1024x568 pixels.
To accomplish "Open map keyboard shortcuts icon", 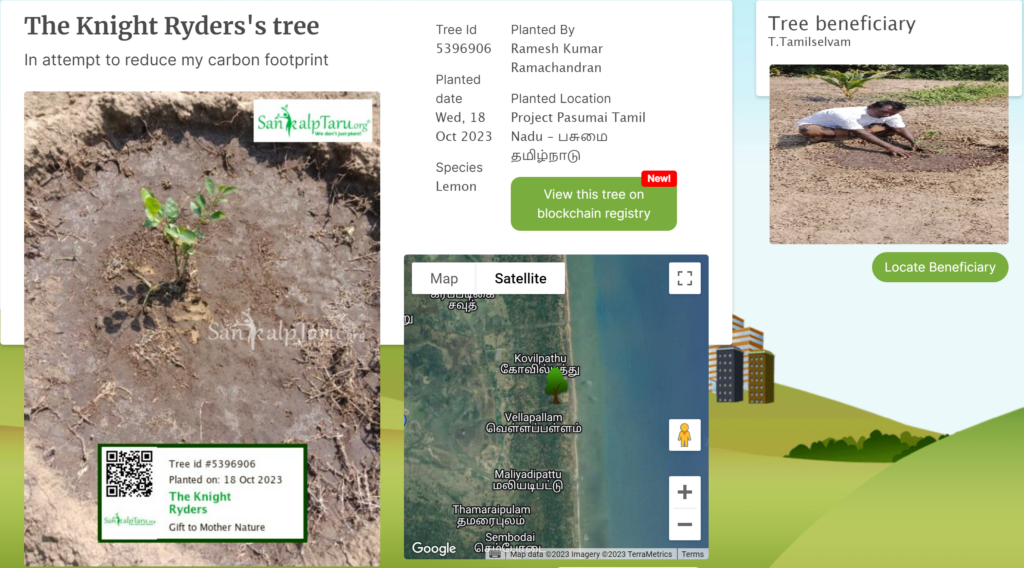I will (x=495, y=554).
